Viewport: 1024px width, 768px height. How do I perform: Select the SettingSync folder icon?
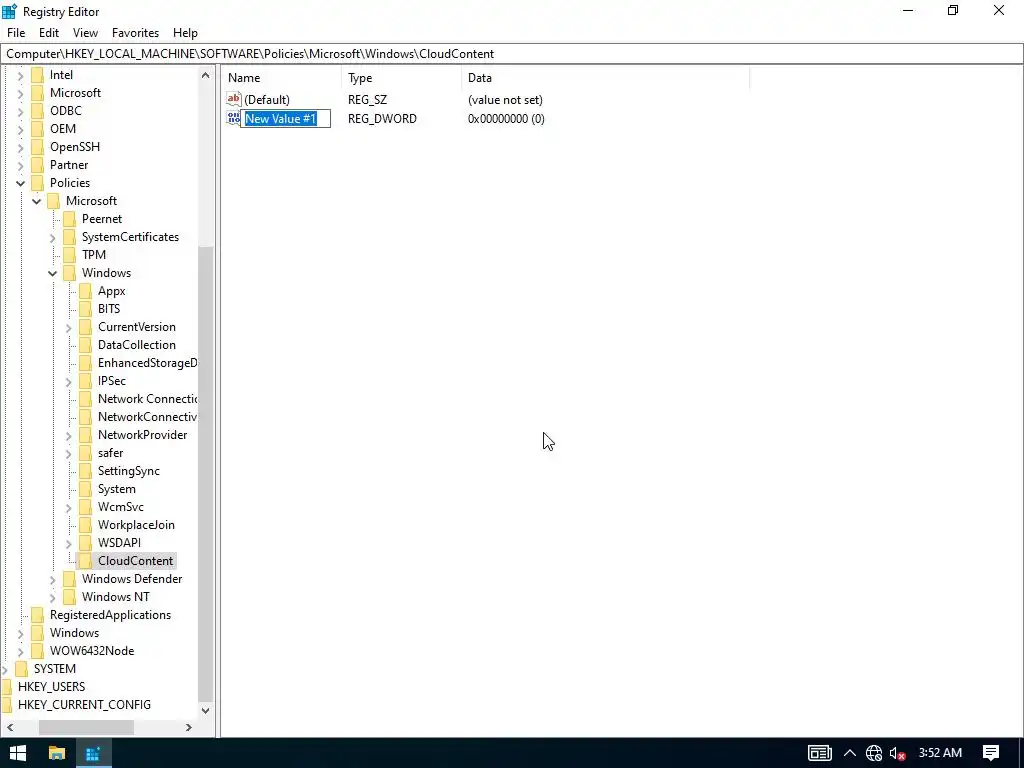point(86,471)
